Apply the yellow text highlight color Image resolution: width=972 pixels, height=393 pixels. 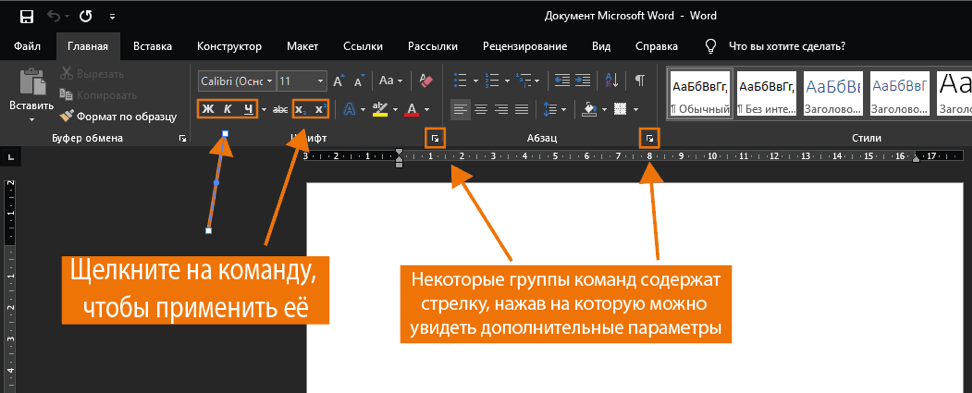(x=379, y=110)
